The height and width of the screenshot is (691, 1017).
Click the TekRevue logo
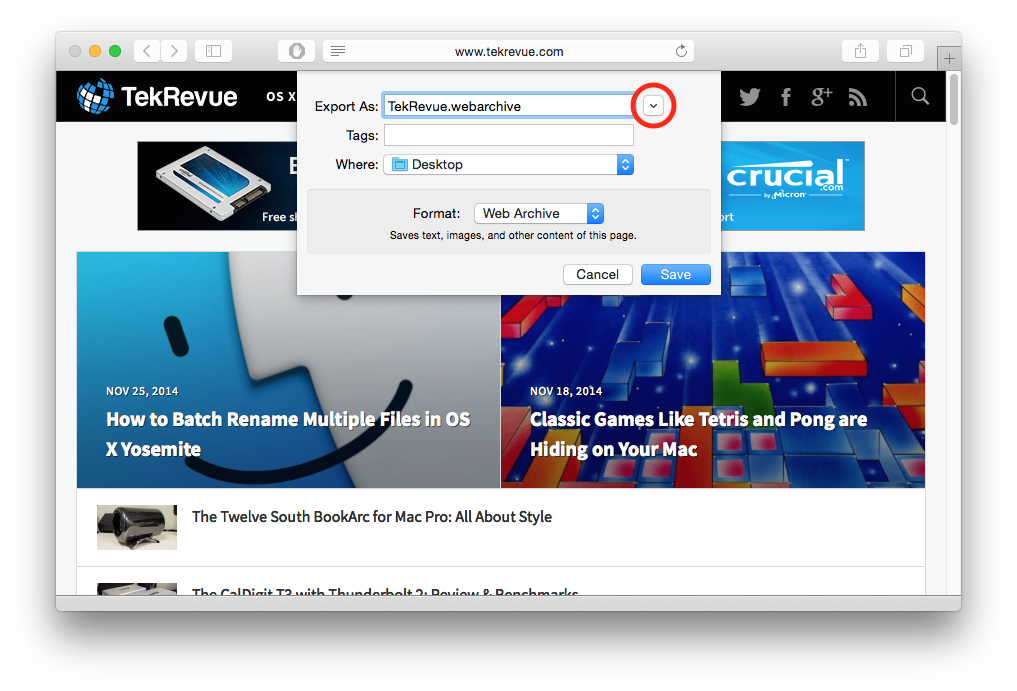coord(157,97)
